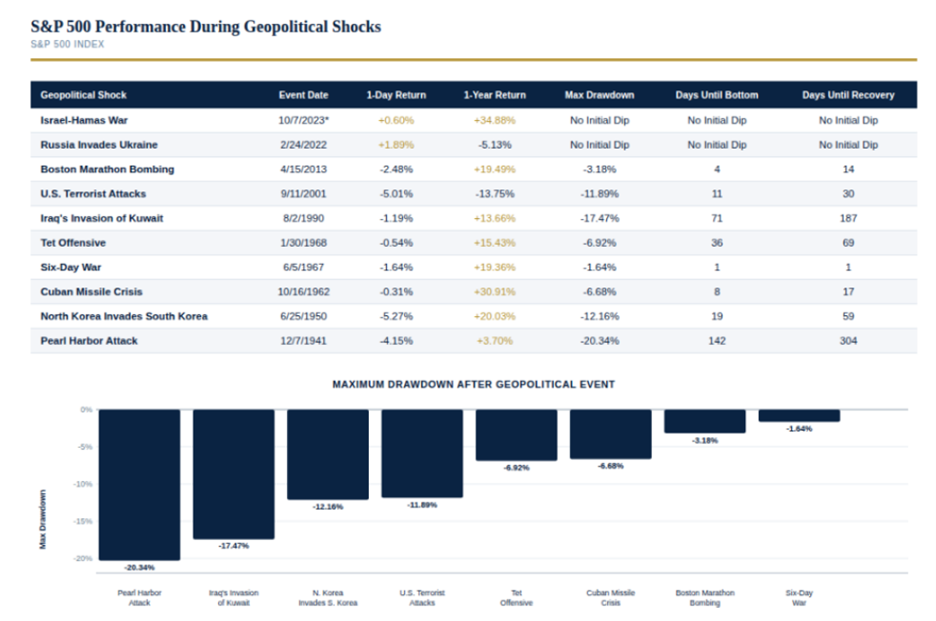
Task: Click the Pearl Harbor Attack bar in chart
Action: click(x=139, y=484)
